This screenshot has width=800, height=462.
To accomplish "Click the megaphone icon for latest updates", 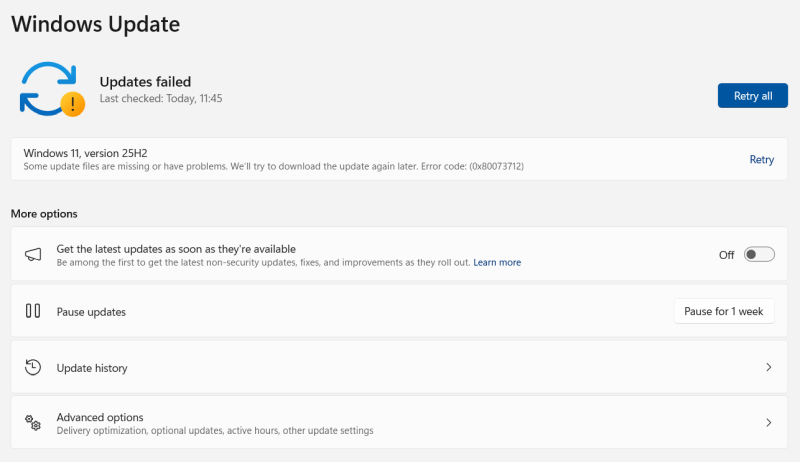I will pos(33,254).
